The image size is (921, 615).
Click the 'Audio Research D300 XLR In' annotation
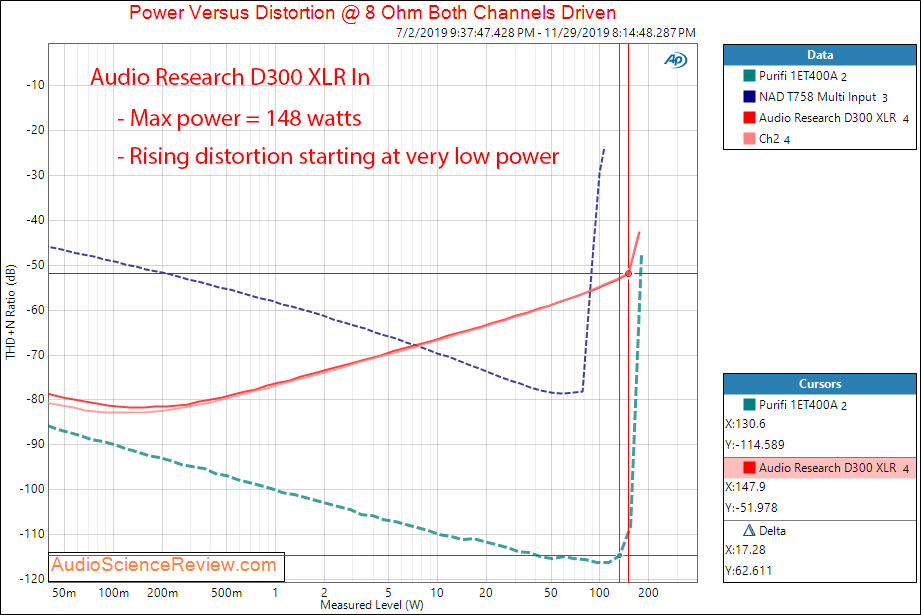pos(230,78)
